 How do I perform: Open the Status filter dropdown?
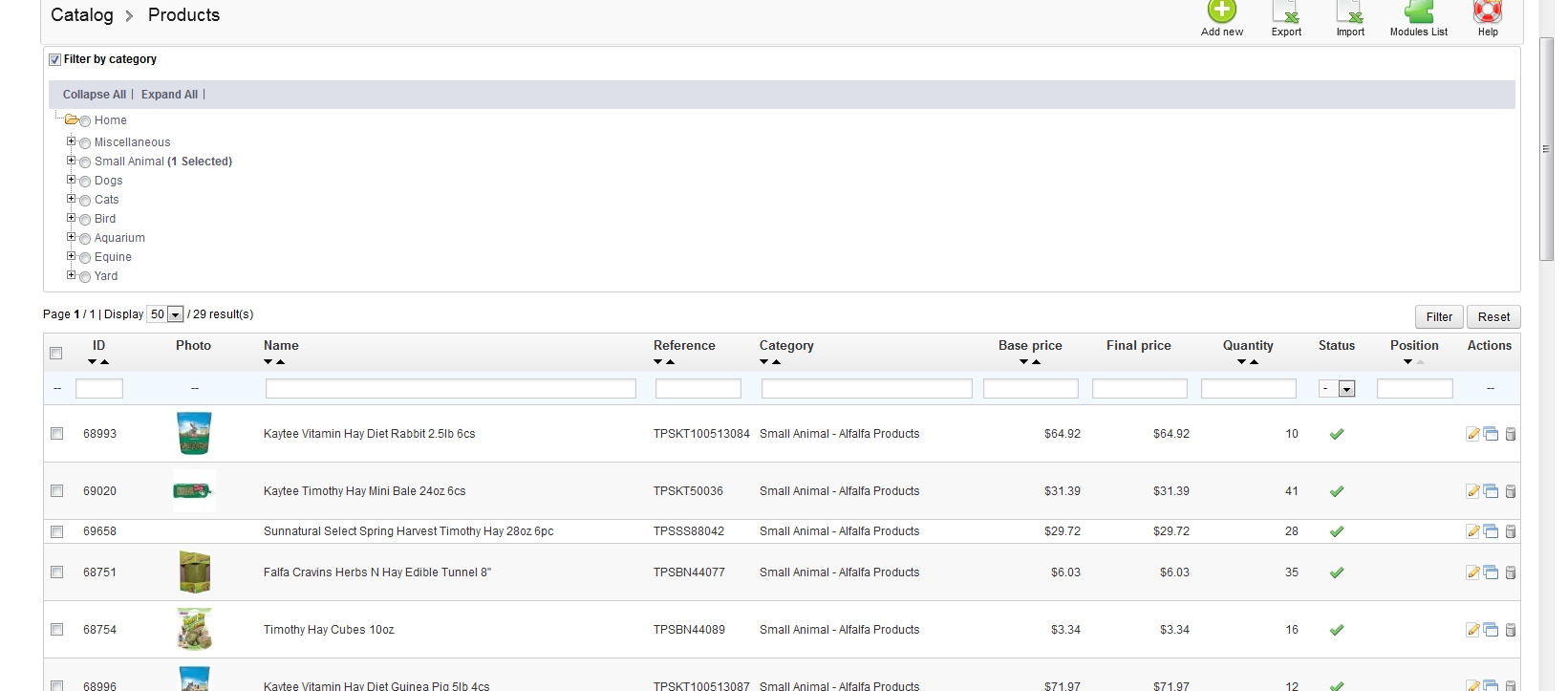pyautogui.click(x=1337, y=389)
